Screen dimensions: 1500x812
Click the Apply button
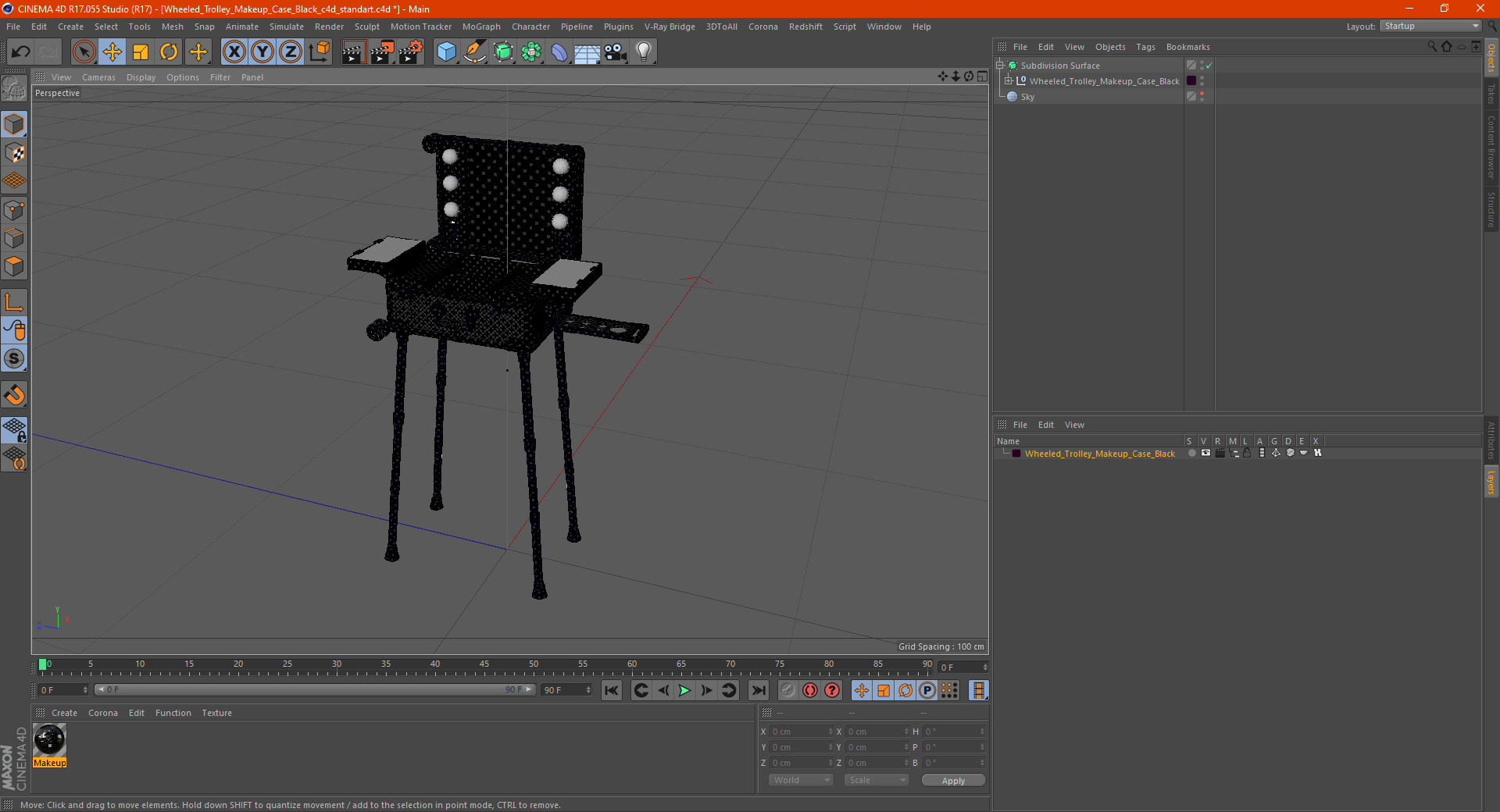coord(953,781)
